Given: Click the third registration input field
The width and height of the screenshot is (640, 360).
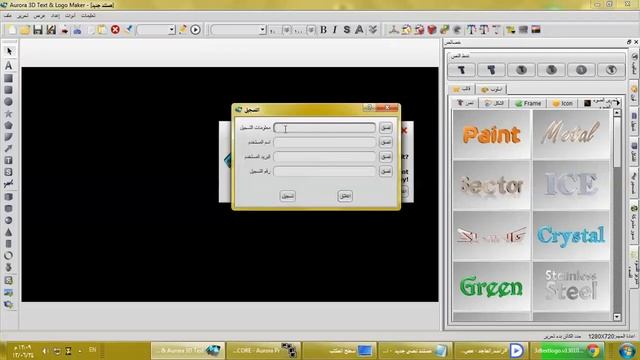Looking at the screenshot, I should pyautogui.click(x=324, y=157).
